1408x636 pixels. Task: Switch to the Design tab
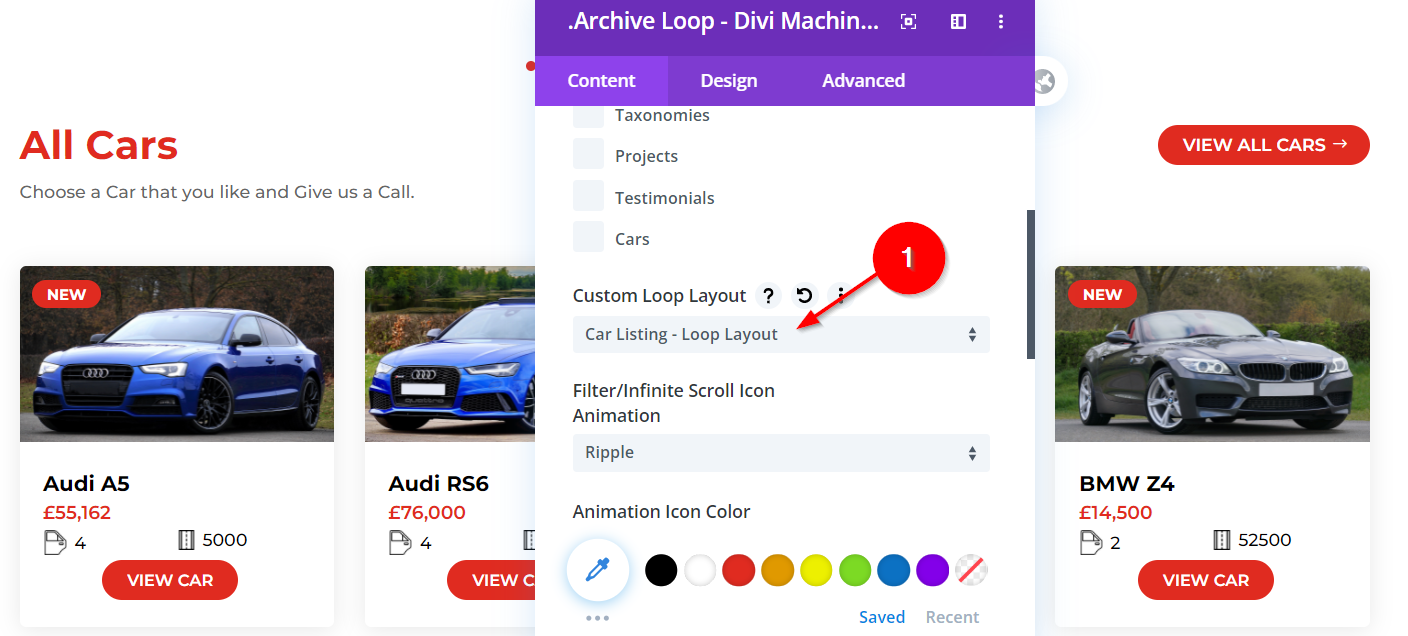coord(728,81)
